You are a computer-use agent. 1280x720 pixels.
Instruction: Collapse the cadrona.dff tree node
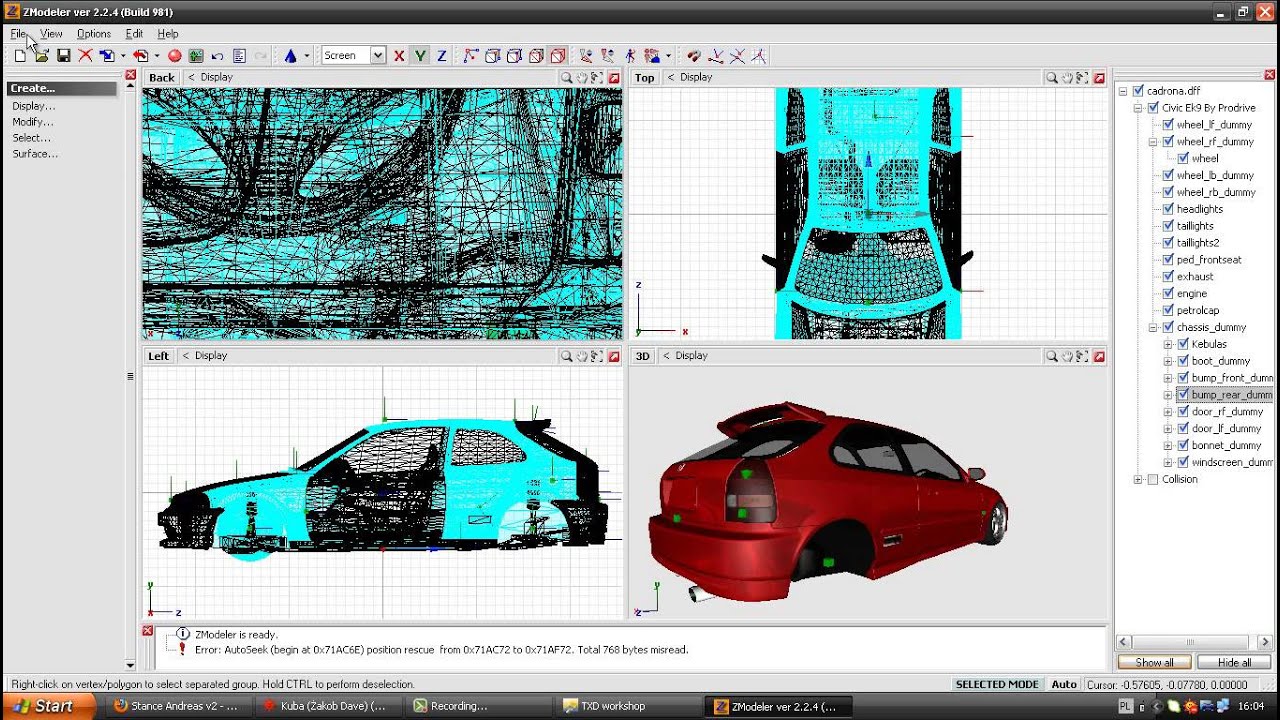tap(1123, 91)
